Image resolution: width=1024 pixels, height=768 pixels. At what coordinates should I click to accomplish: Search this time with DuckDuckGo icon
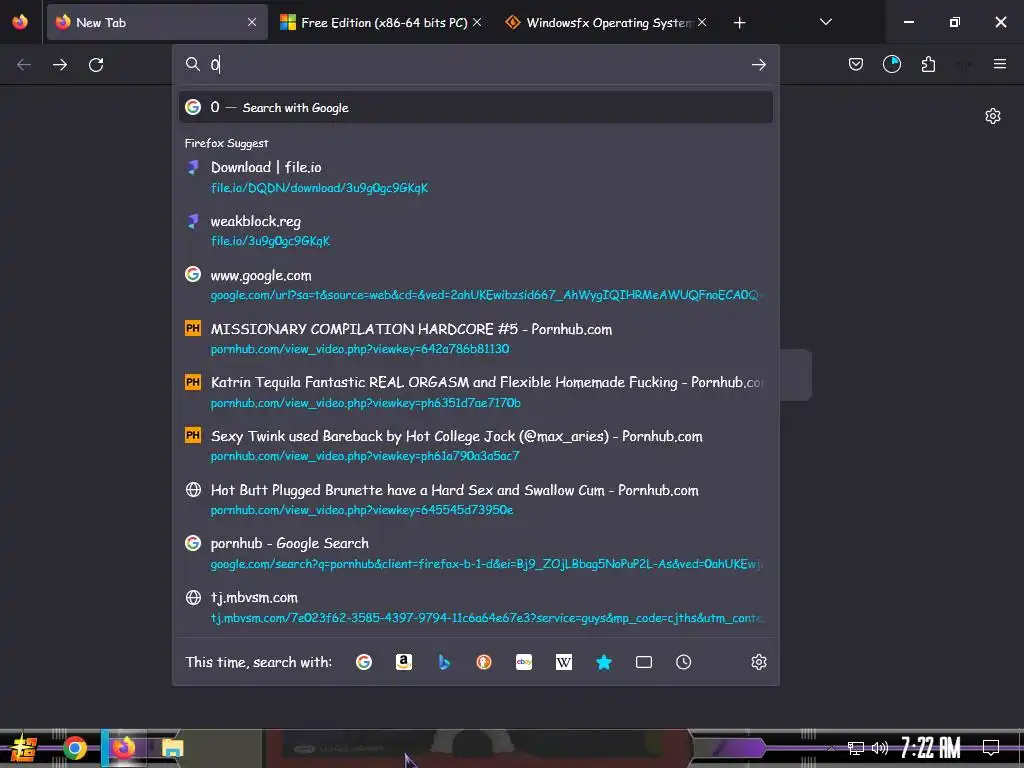click(484, 662)
